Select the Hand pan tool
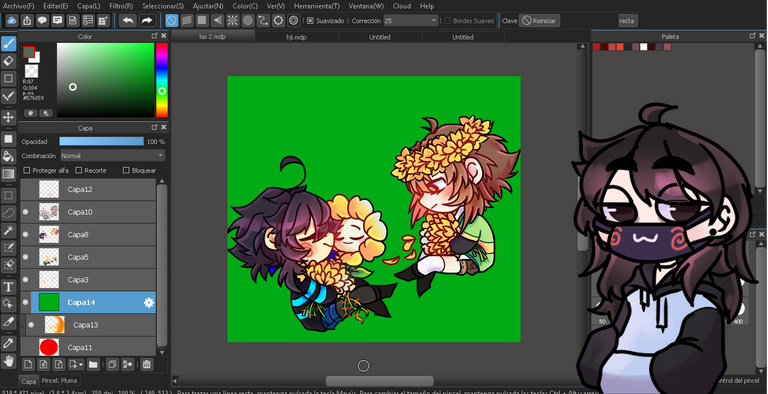The height and width of the screenshot is (394, 768). tap(8, 361)
